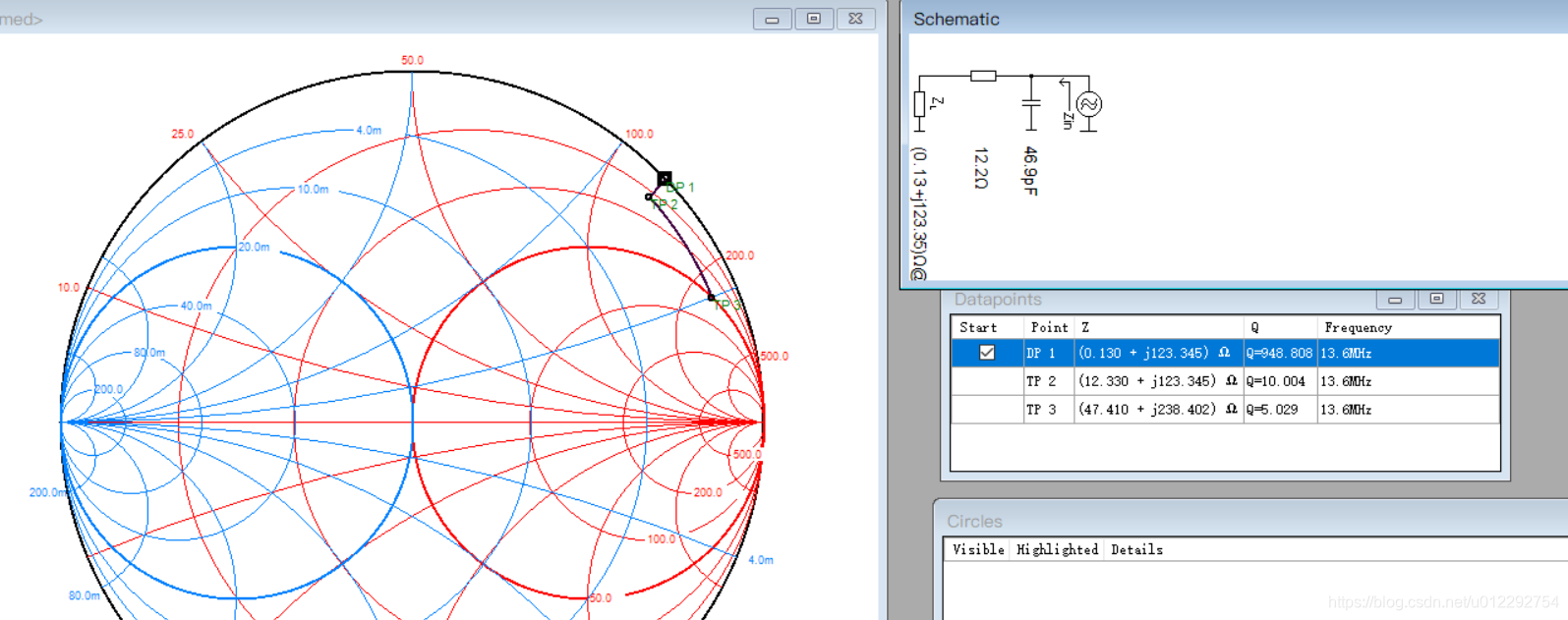Screen dimensions: 1568x620
Task: Click the 13.6MHz frequency of TP 2
Action: point(1346,381)
